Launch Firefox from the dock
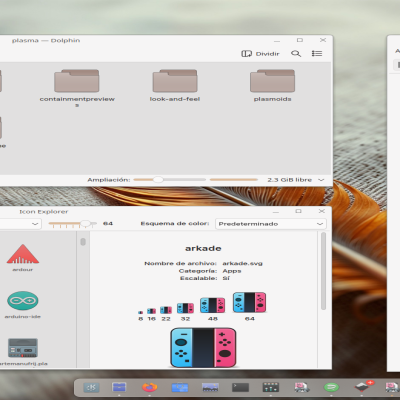The height and width of the screenshot is (400, 400). tap(149, 387)
